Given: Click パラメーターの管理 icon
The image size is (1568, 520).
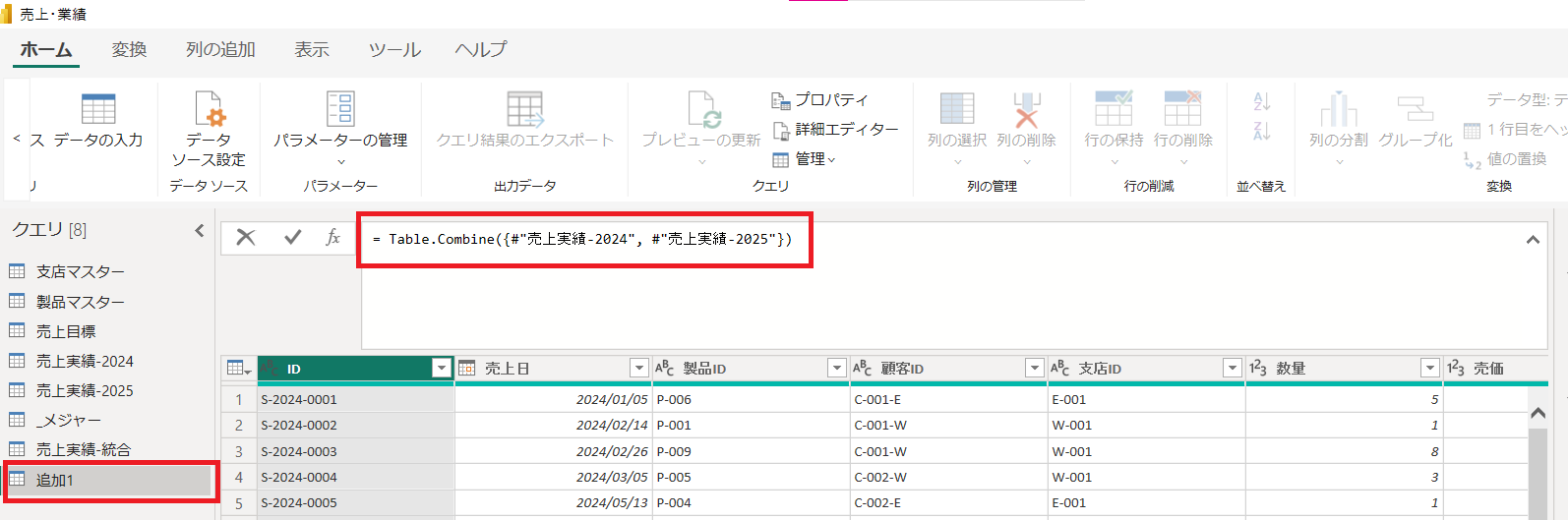Looking at the screenshot, I should pyautogui.click(x=340, y=108).
